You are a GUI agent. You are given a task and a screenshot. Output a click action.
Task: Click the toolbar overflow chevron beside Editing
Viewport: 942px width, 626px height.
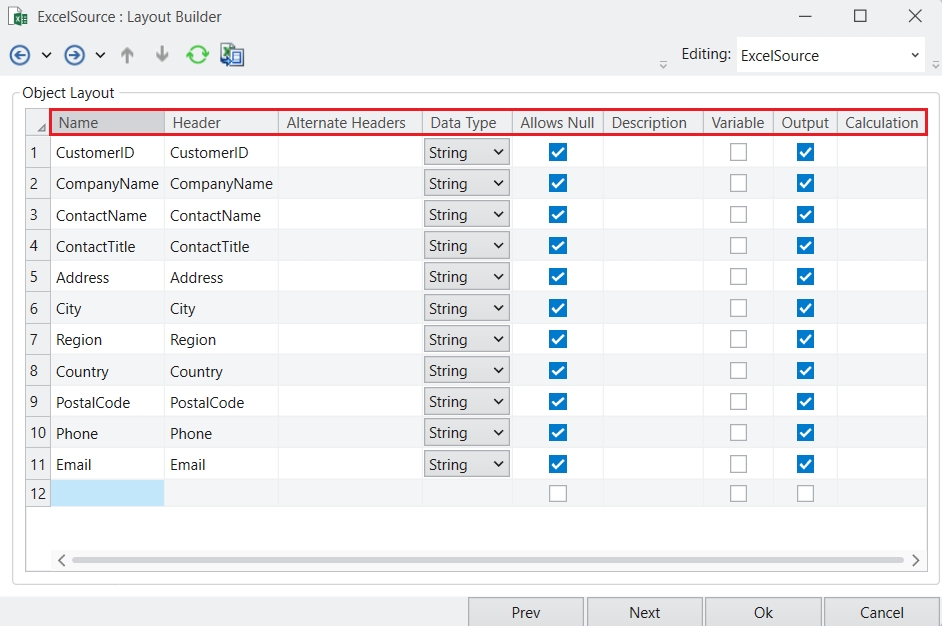tap(663, 64)
